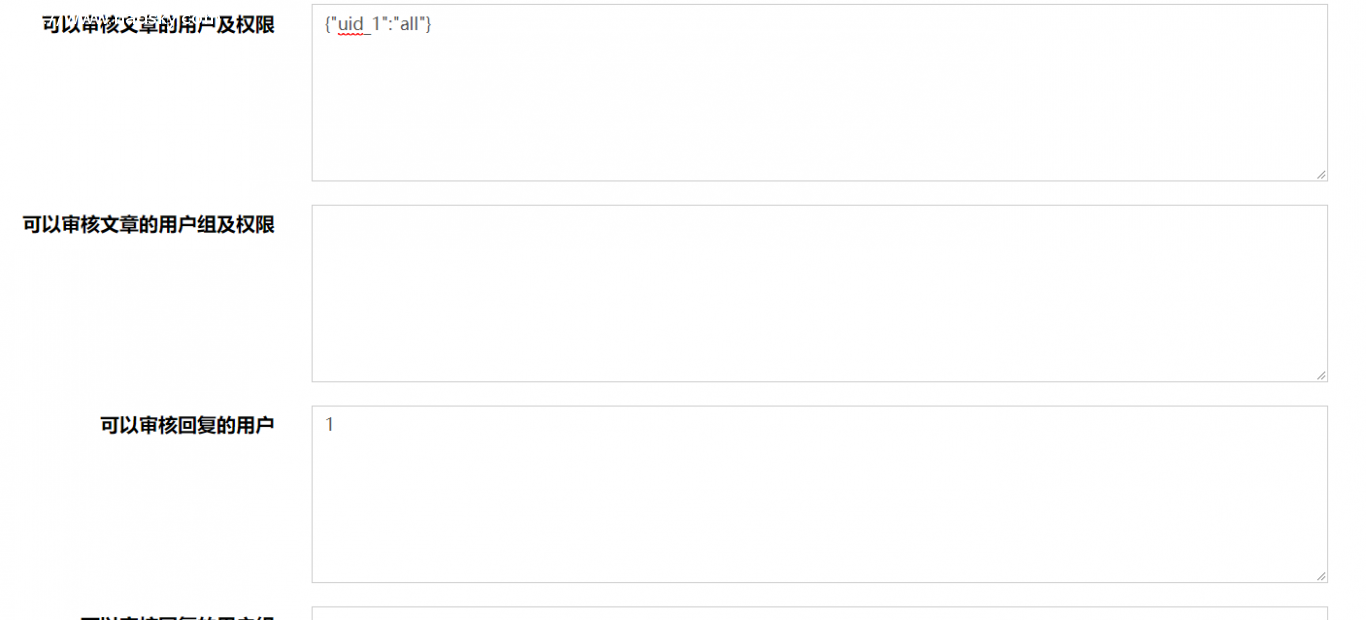Viewport: 1366px width, 620px height.
Task: Click the misspelled word uid in JSON
Action: point(351,24)
